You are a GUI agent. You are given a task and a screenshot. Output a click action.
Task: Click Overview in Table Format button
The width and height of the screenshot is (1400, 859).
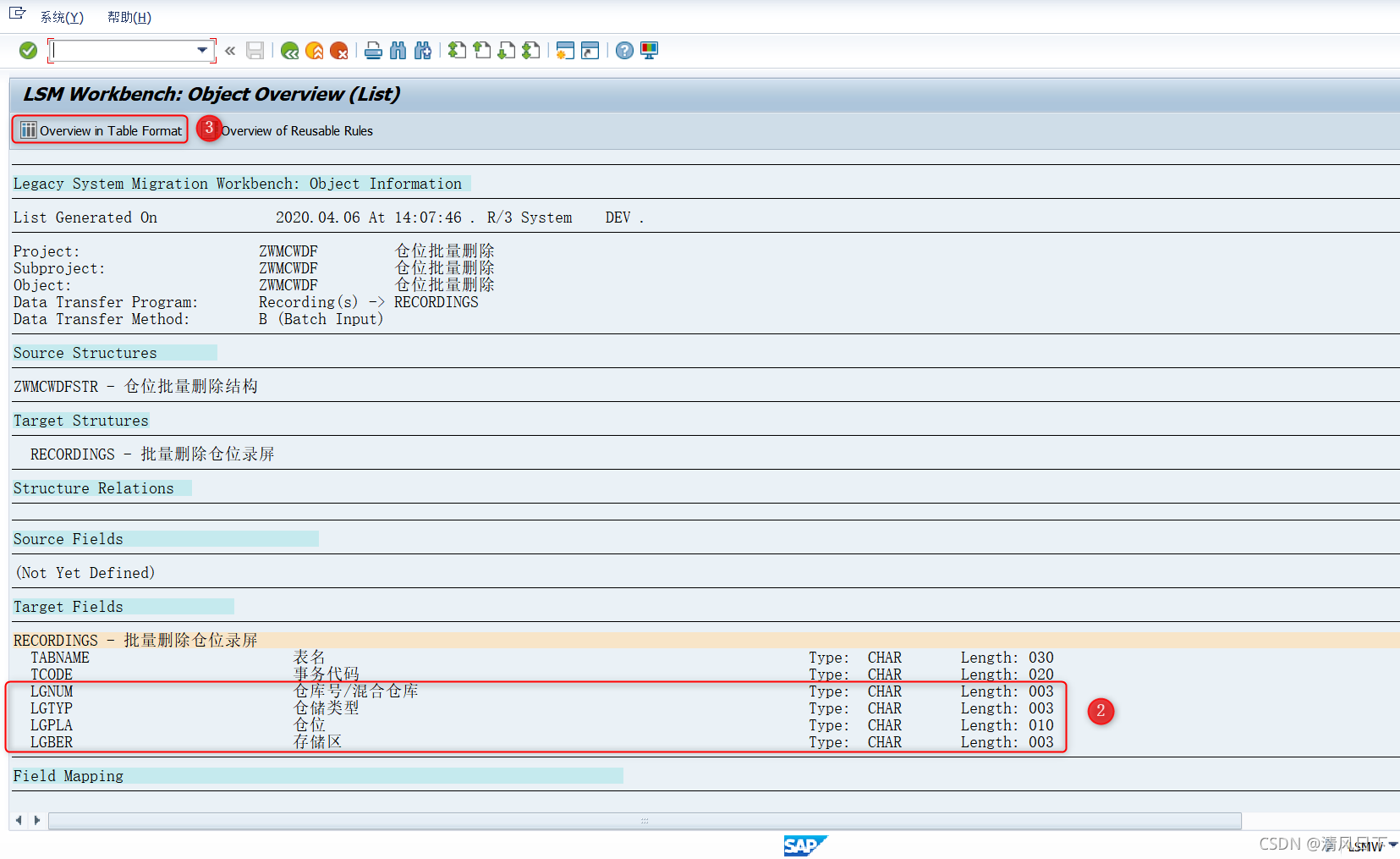click(x=101, y=130)
